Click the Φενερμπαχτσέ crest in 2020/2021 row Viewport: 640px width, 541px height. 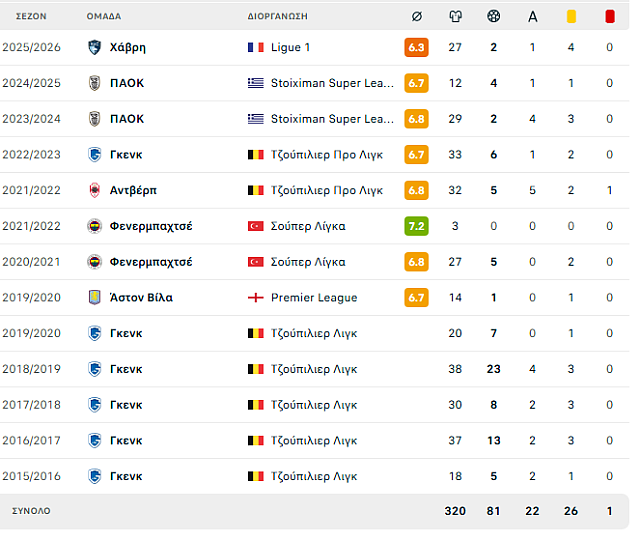click(x=94, y=262)
